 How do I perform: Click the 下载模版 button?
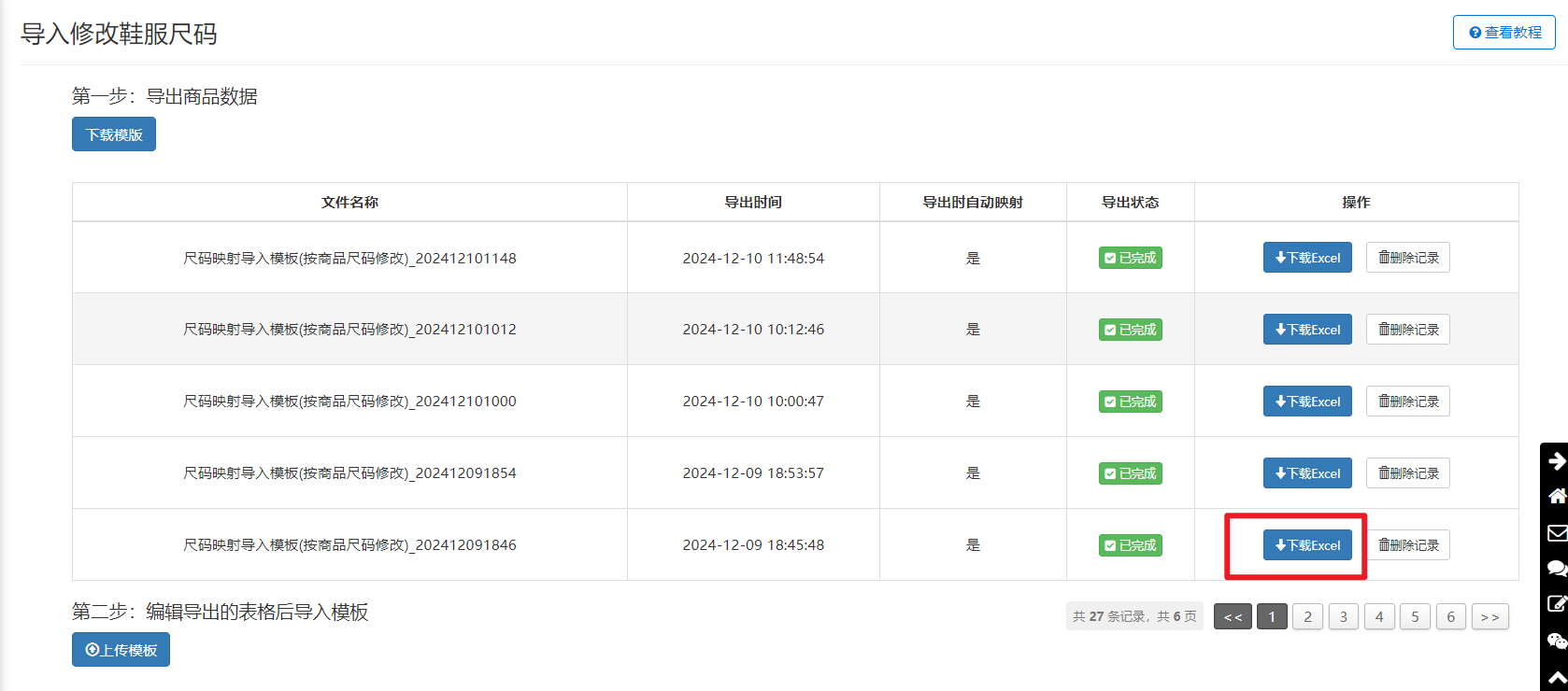click(114, 134)
